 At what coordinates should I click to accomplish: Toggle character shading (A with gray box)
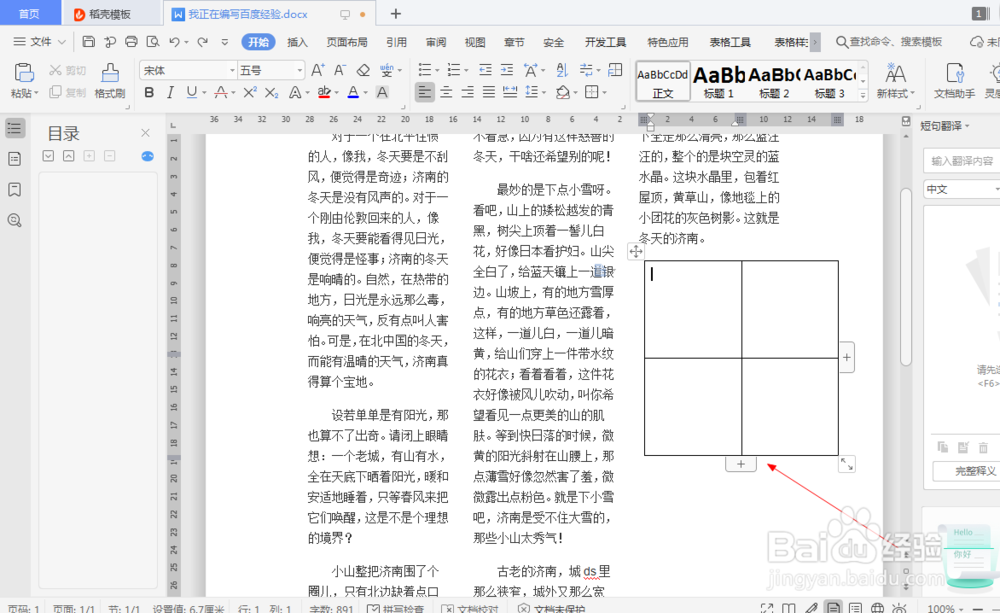click(382, 92)
